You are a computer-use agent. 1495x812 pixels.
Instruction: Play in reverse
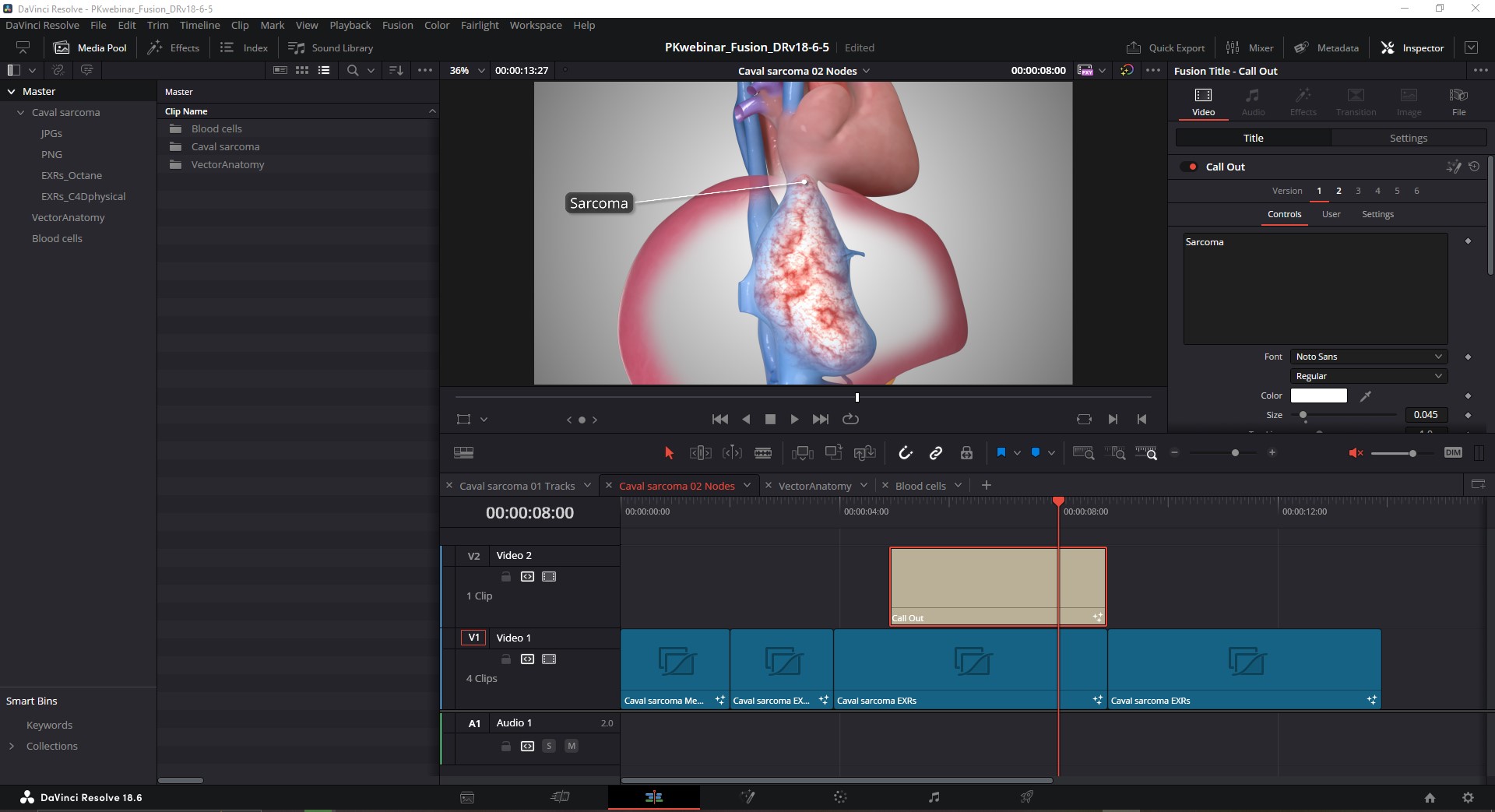(x=746, y=419)
